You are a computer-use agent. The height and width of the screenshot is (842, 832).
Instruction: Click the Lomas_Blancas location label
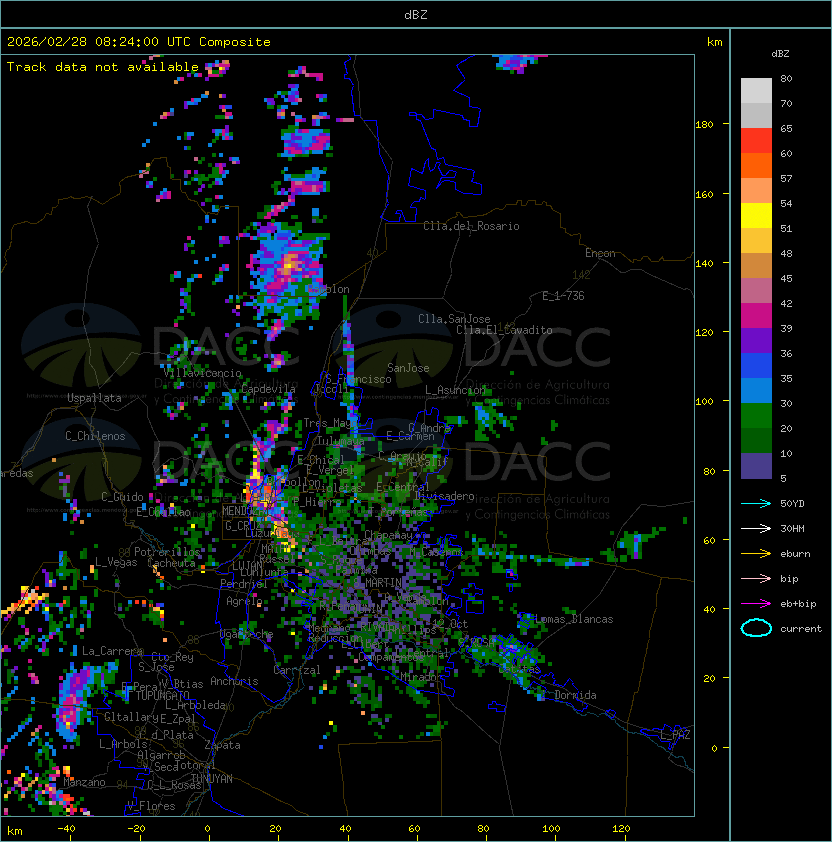[x=574, y=619]
